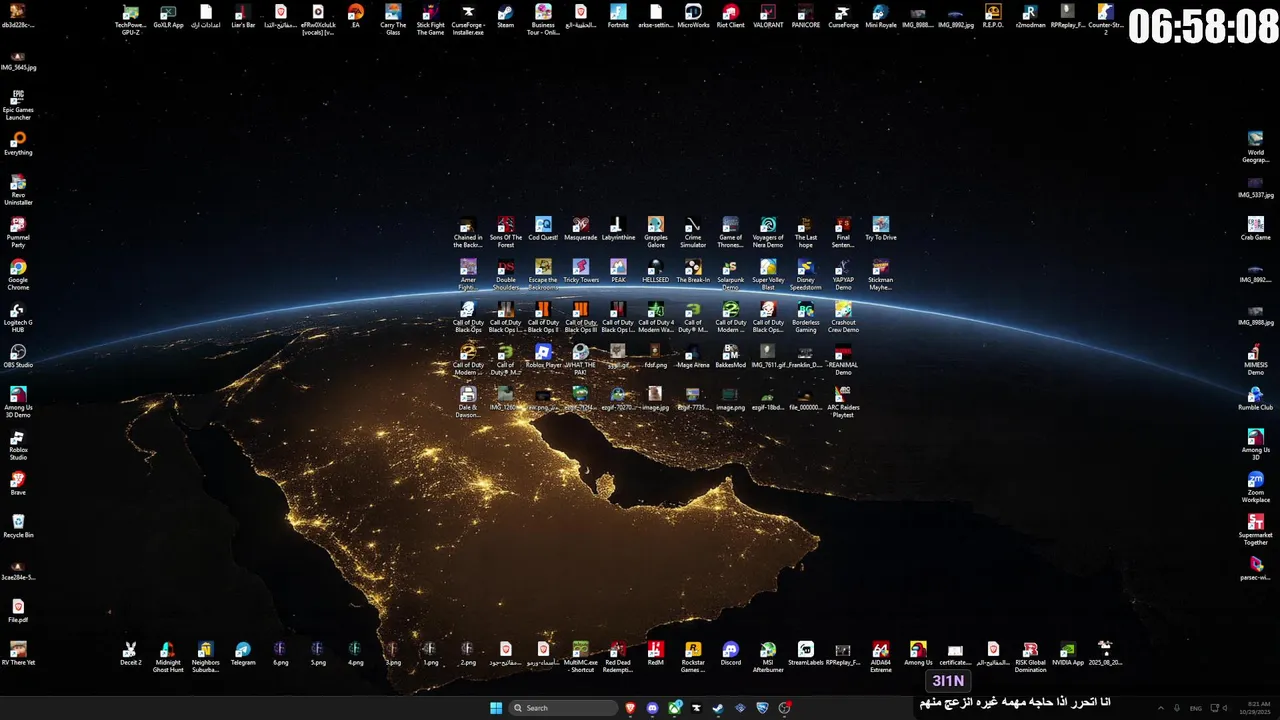
Task: Select the StreamLabels icon
Action: (806, 653)
